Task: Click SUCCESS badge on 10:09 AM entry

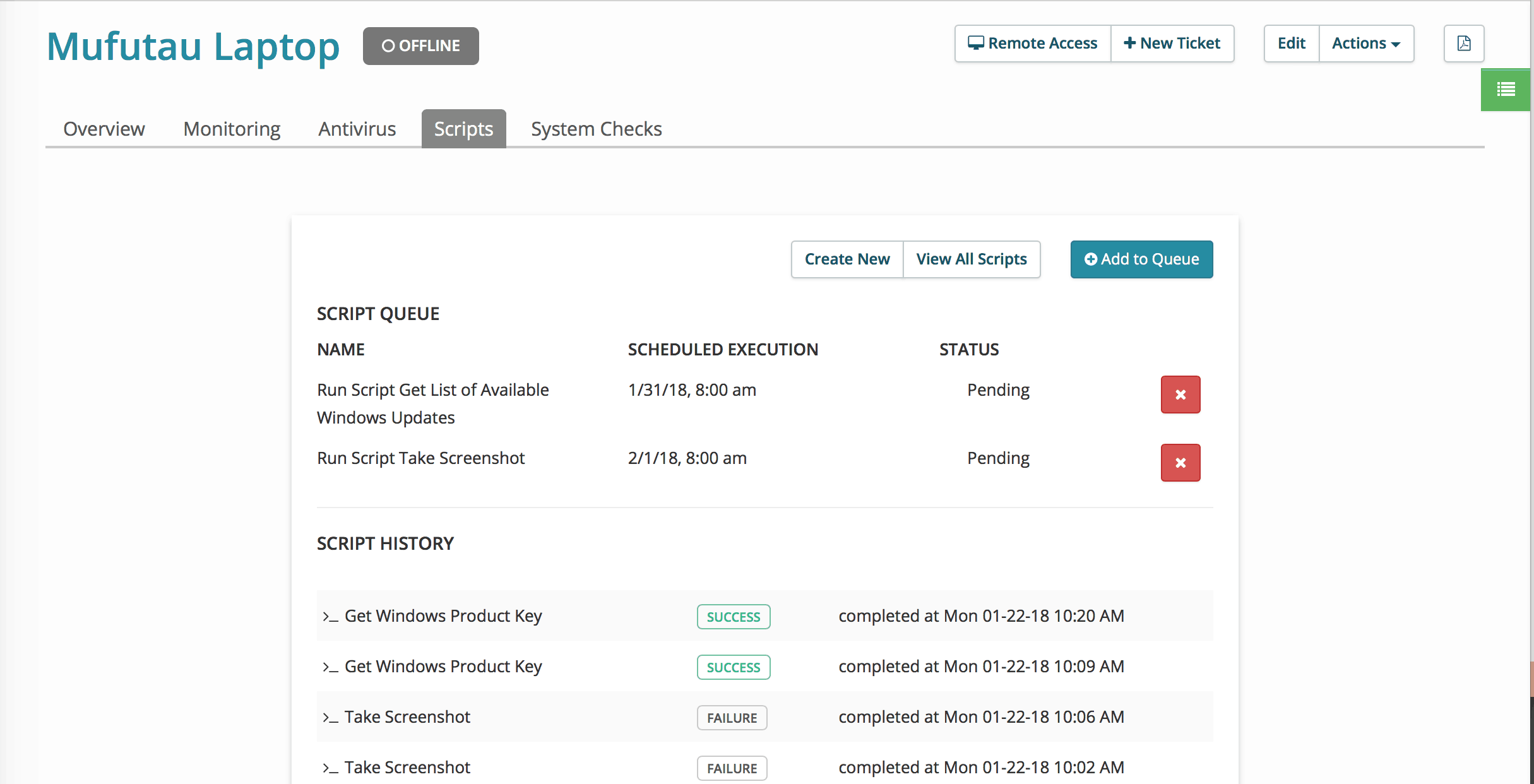Action: pyautogui.click(x=733, y=667)
